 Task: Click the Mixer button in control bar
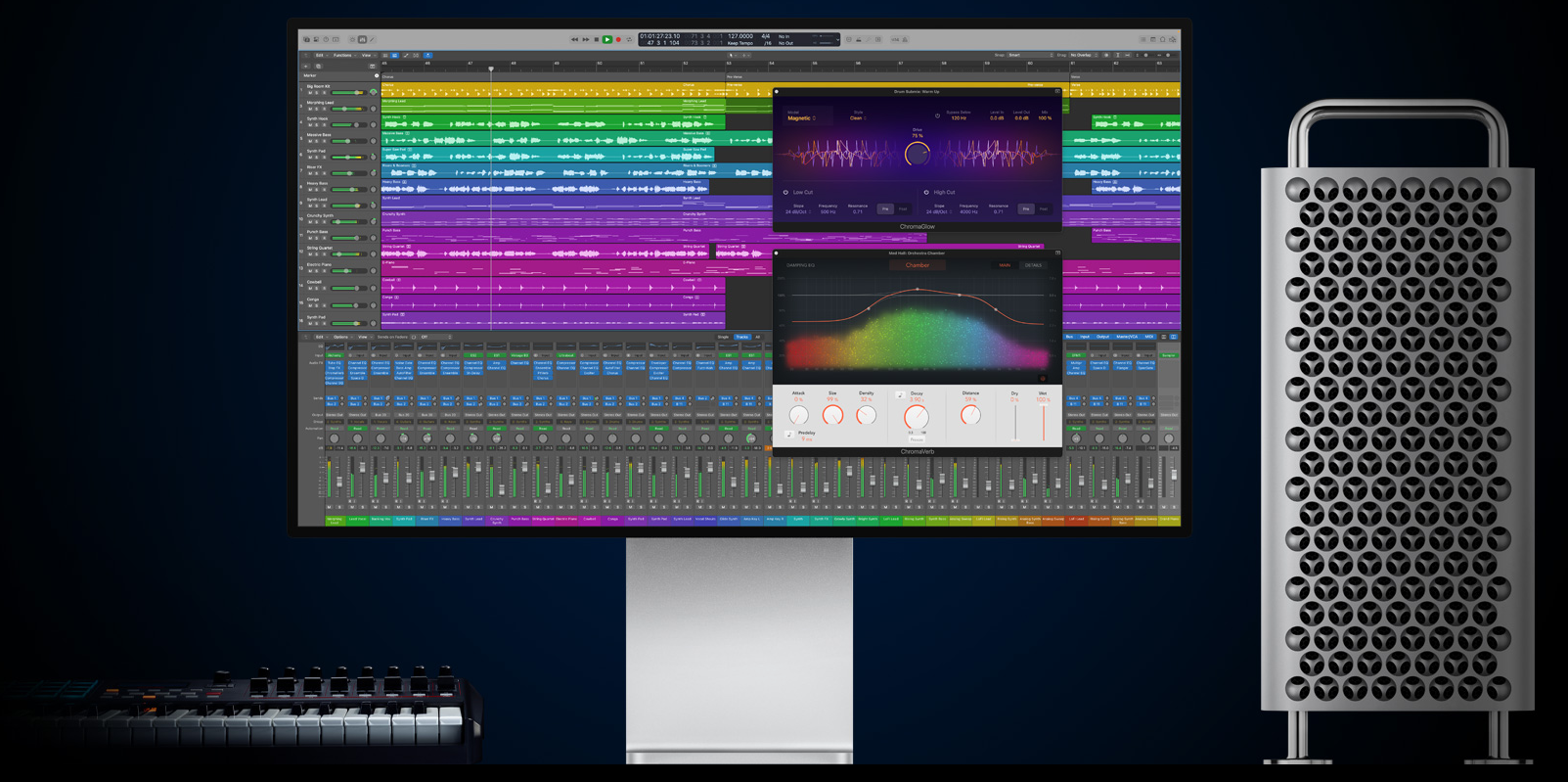coord(362,40)
